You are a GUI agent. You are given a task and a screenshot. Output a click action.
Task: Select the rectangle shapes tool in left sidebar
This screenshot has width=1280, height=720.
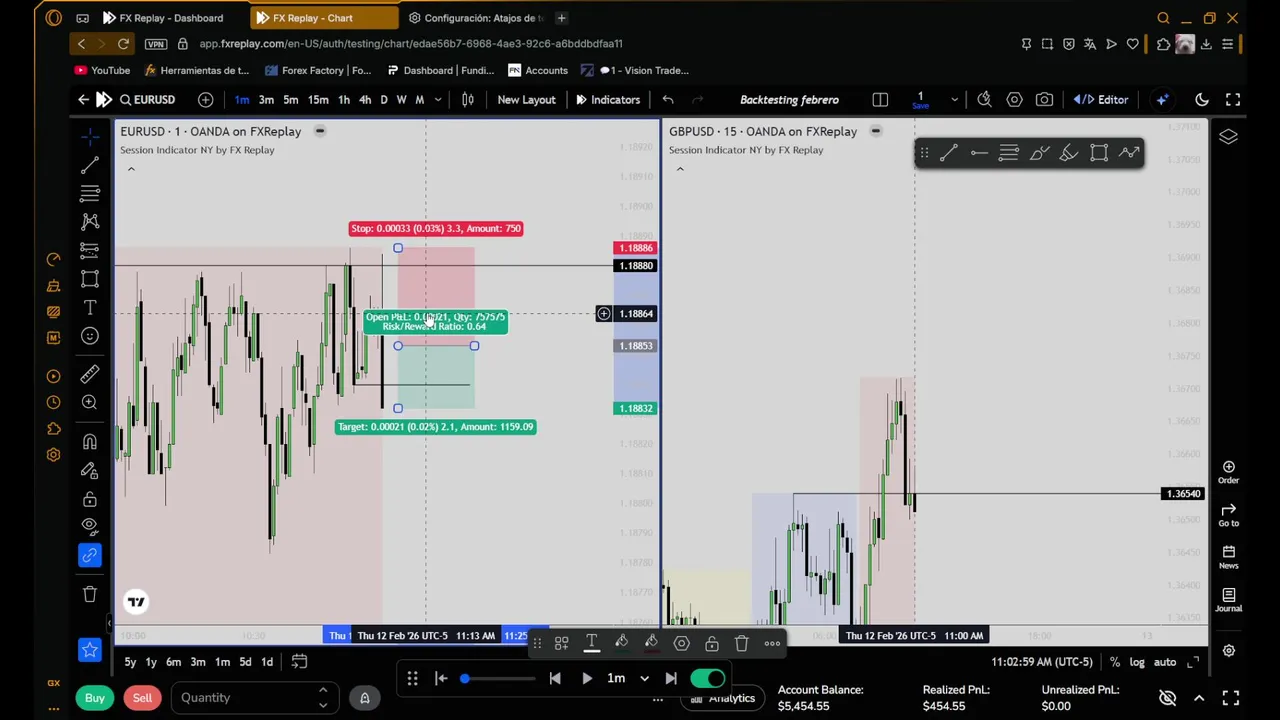point(90,279)
